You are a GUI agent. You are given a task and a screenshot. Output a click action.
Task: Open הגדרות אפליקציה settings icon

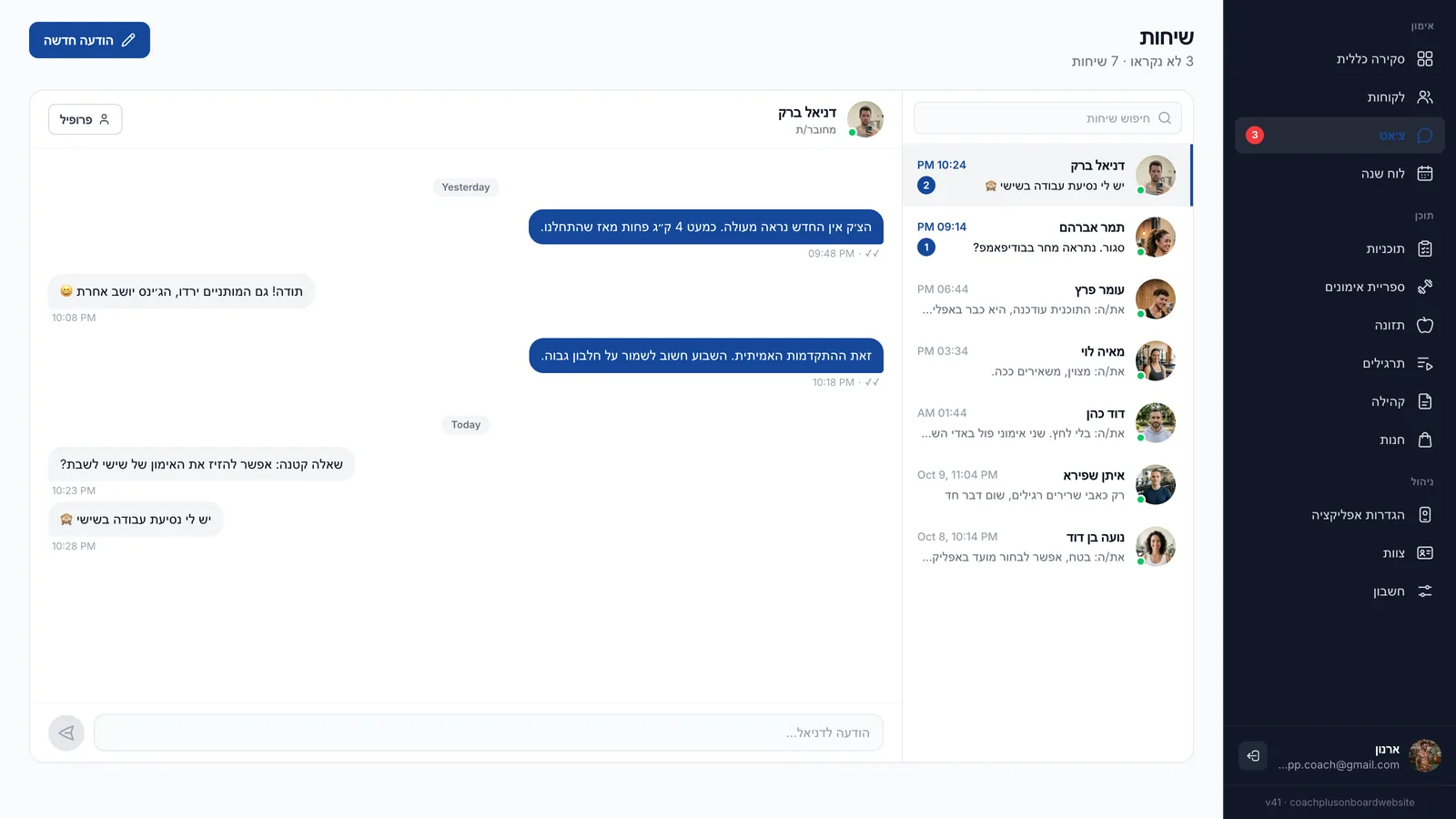pos(1425,515)
